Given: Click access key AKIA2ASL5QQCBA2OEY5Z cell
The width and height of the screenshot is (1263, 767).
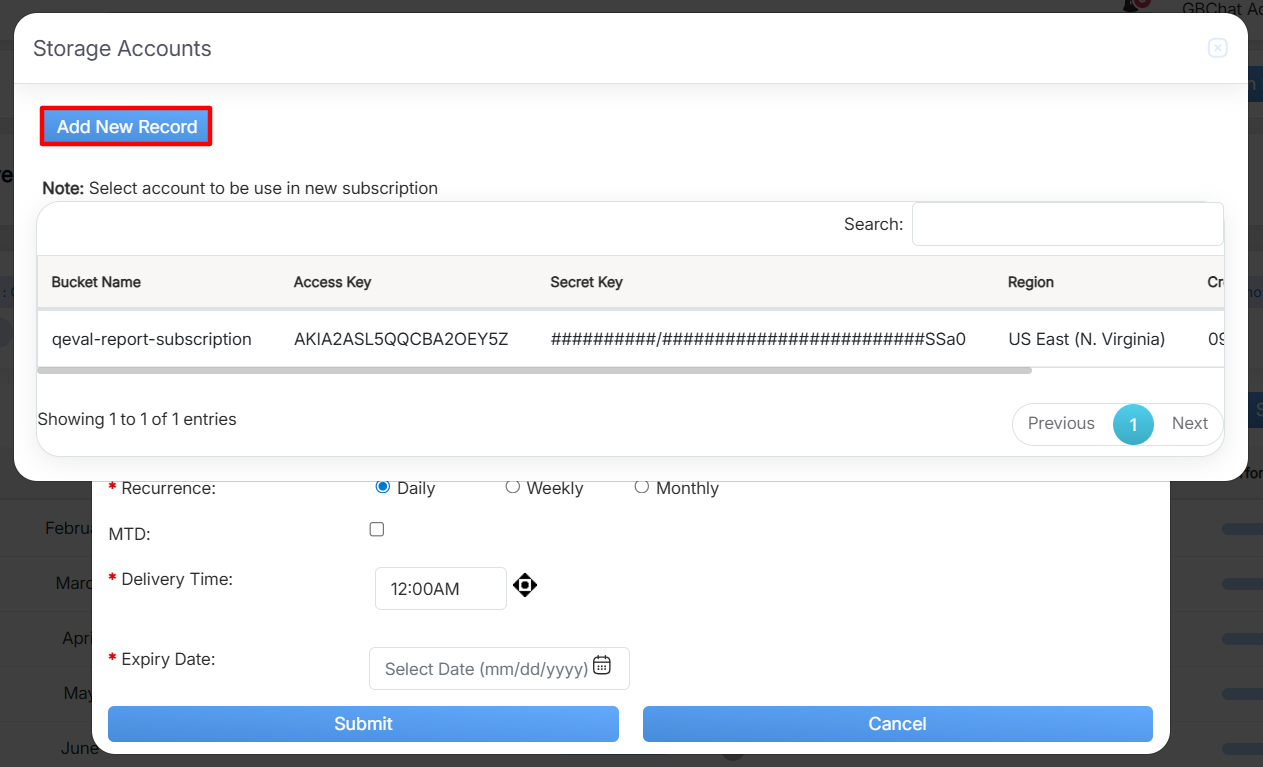Looking at the screenshot, I should [401, 339].
